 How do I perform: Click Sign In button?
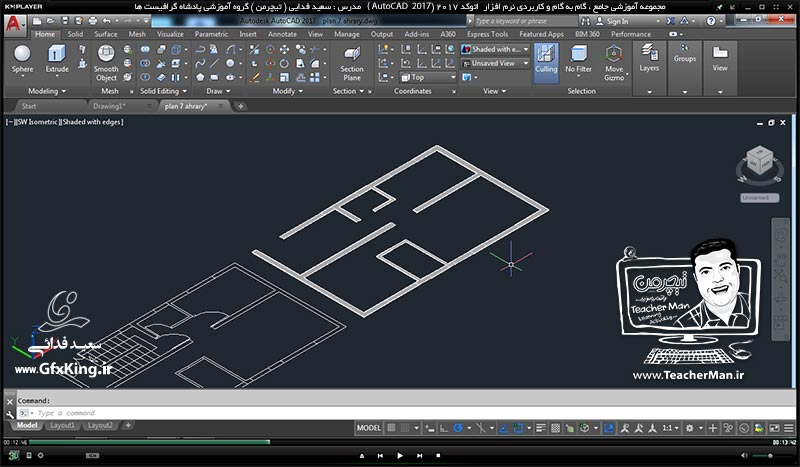pyautogui.click(x=613, y=21)
